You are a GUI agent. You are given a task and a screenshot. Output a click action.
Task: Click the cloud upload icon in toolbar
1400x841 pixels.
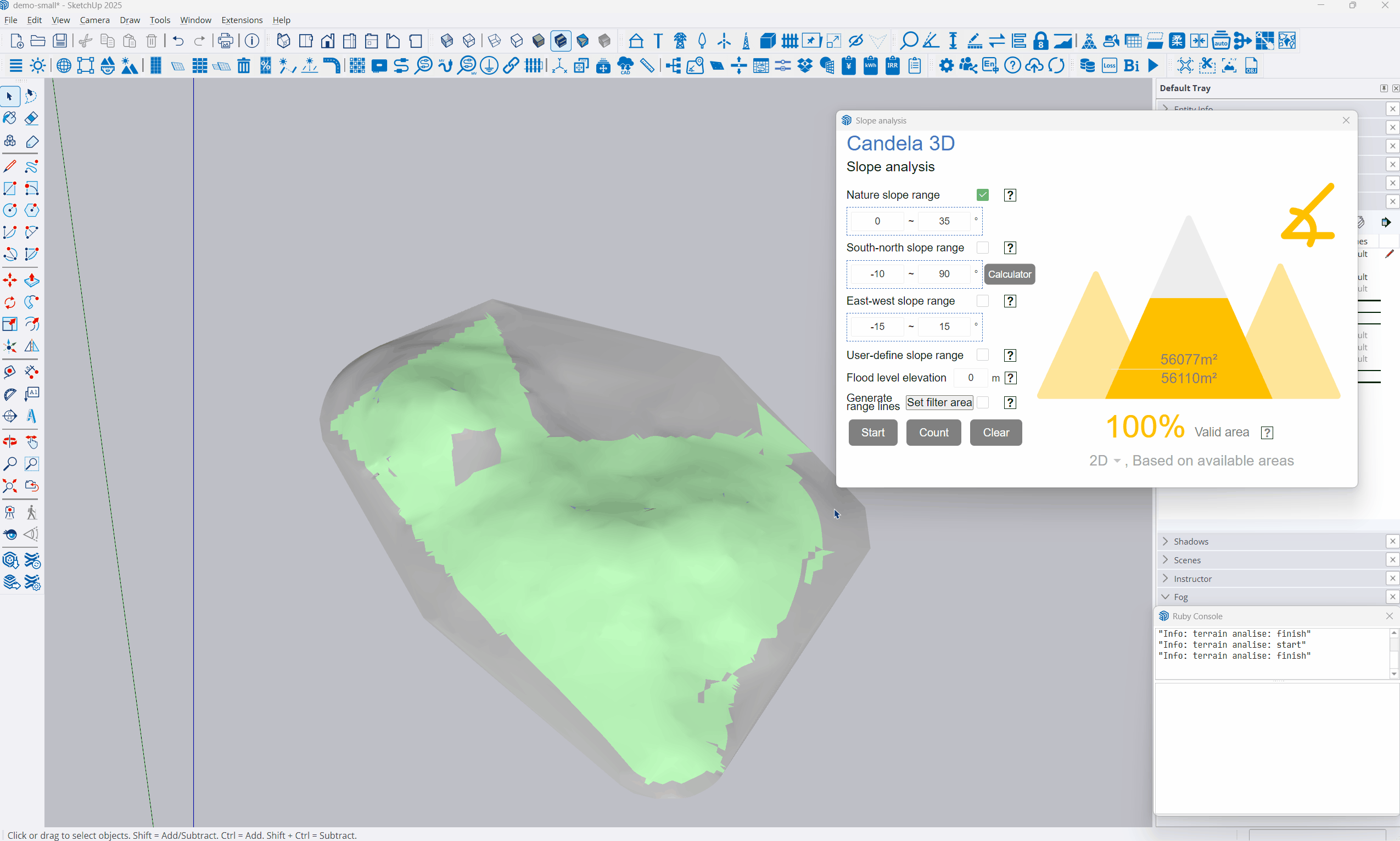[x=1034, y=66]
